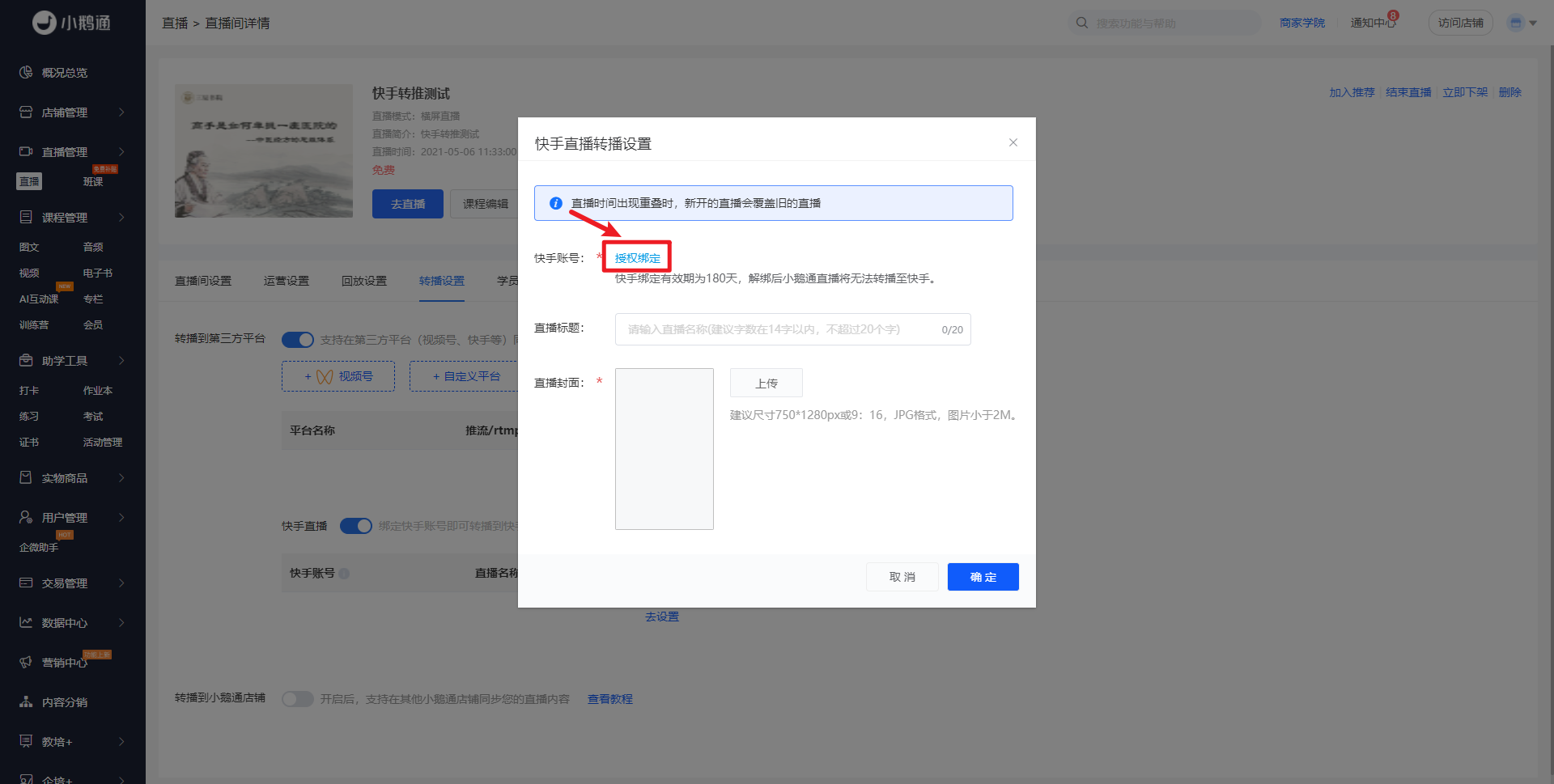This screenshot has width=1554, height=784.
Task: Click the 交易管理 card icon
Action: pos(26,583)
